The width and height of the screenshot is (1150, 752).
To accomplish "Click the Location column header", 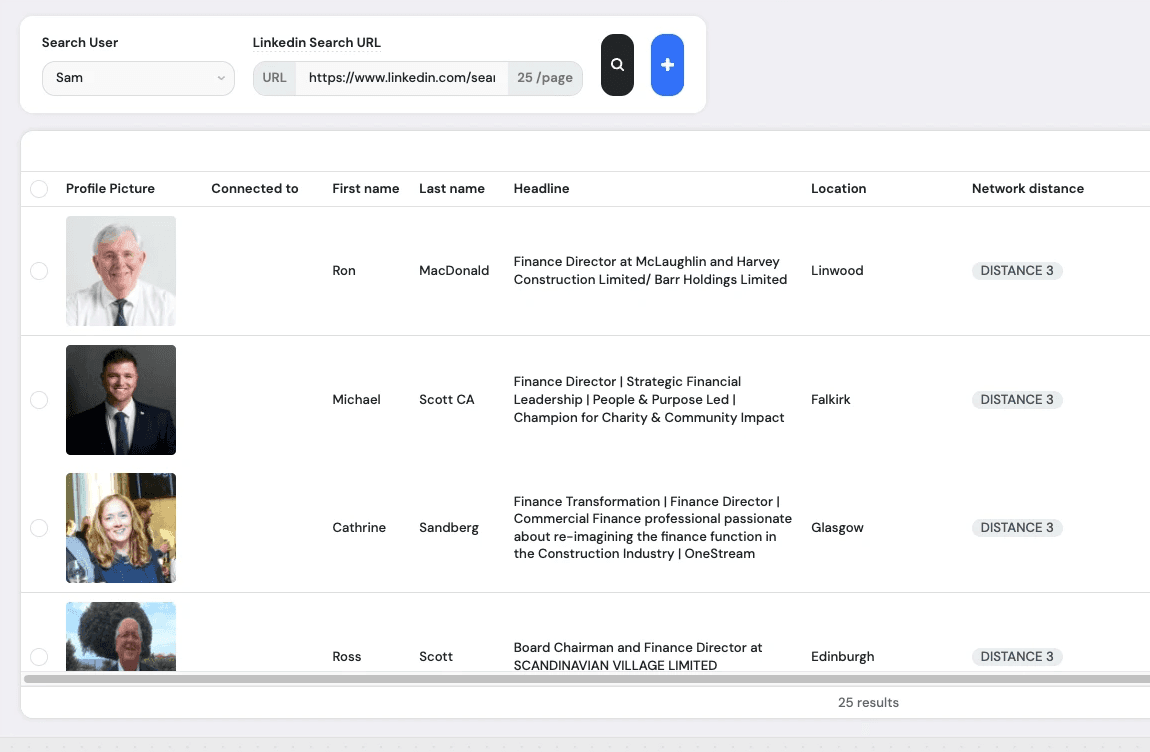I will point(838,189).
